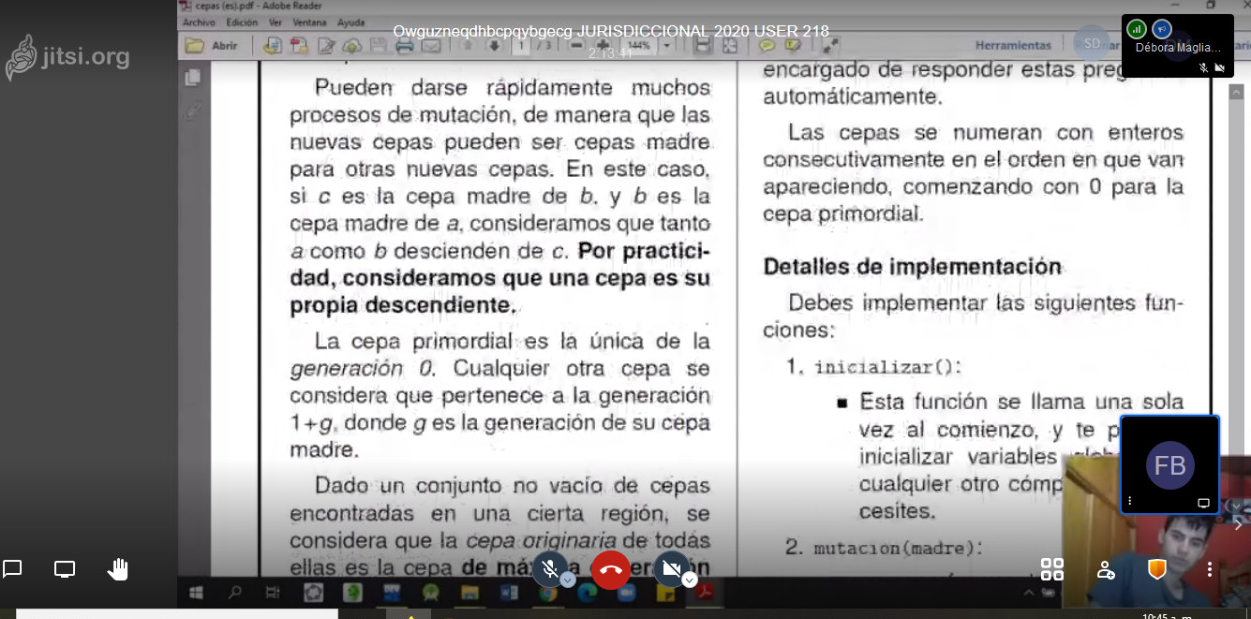Click the Windows Start button
The height and width of the screenshot is (619, 1251).
(196, 593)
